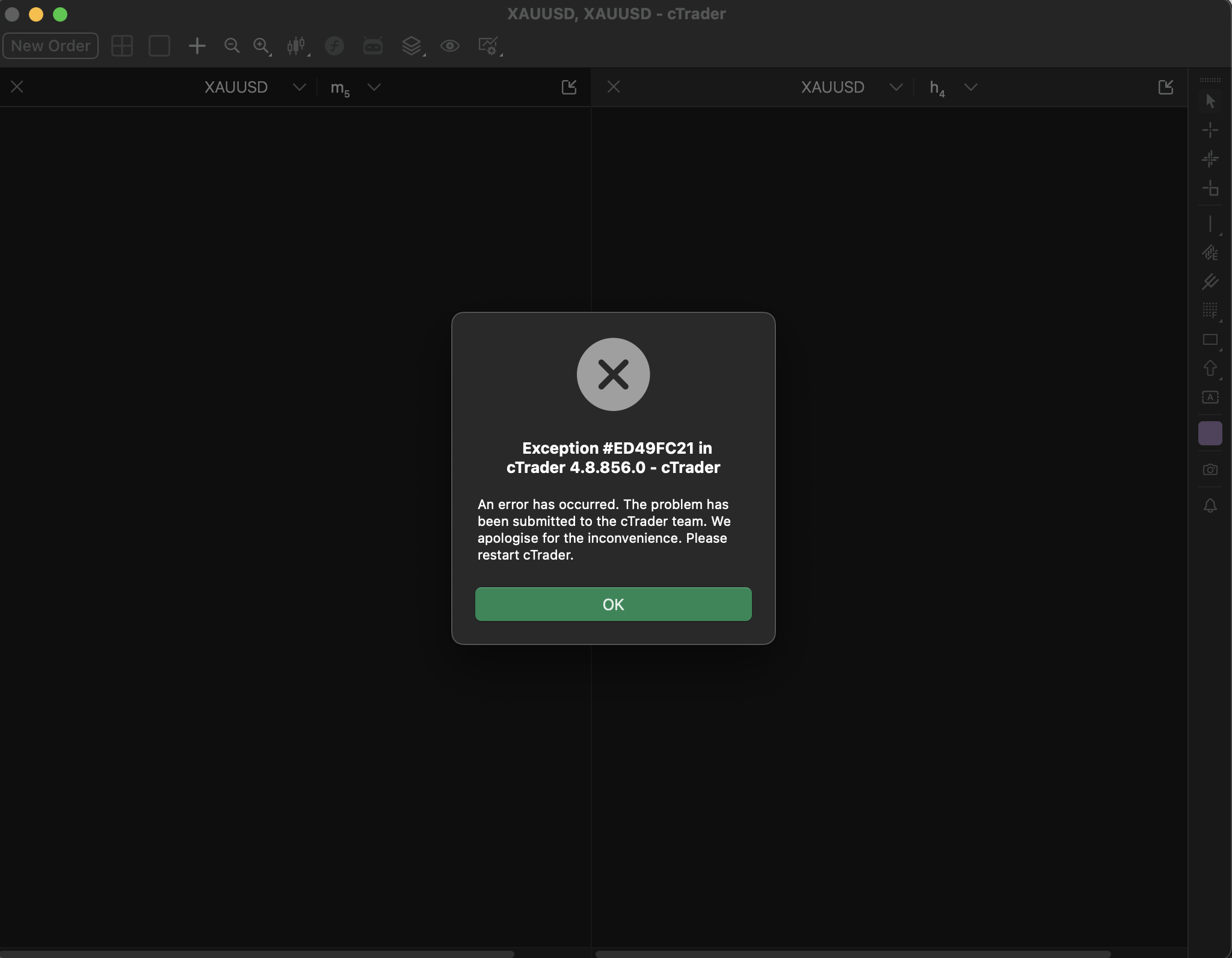Zoom out the chart
Viewport: 1232px width, 958px height.
click(232, 46)
